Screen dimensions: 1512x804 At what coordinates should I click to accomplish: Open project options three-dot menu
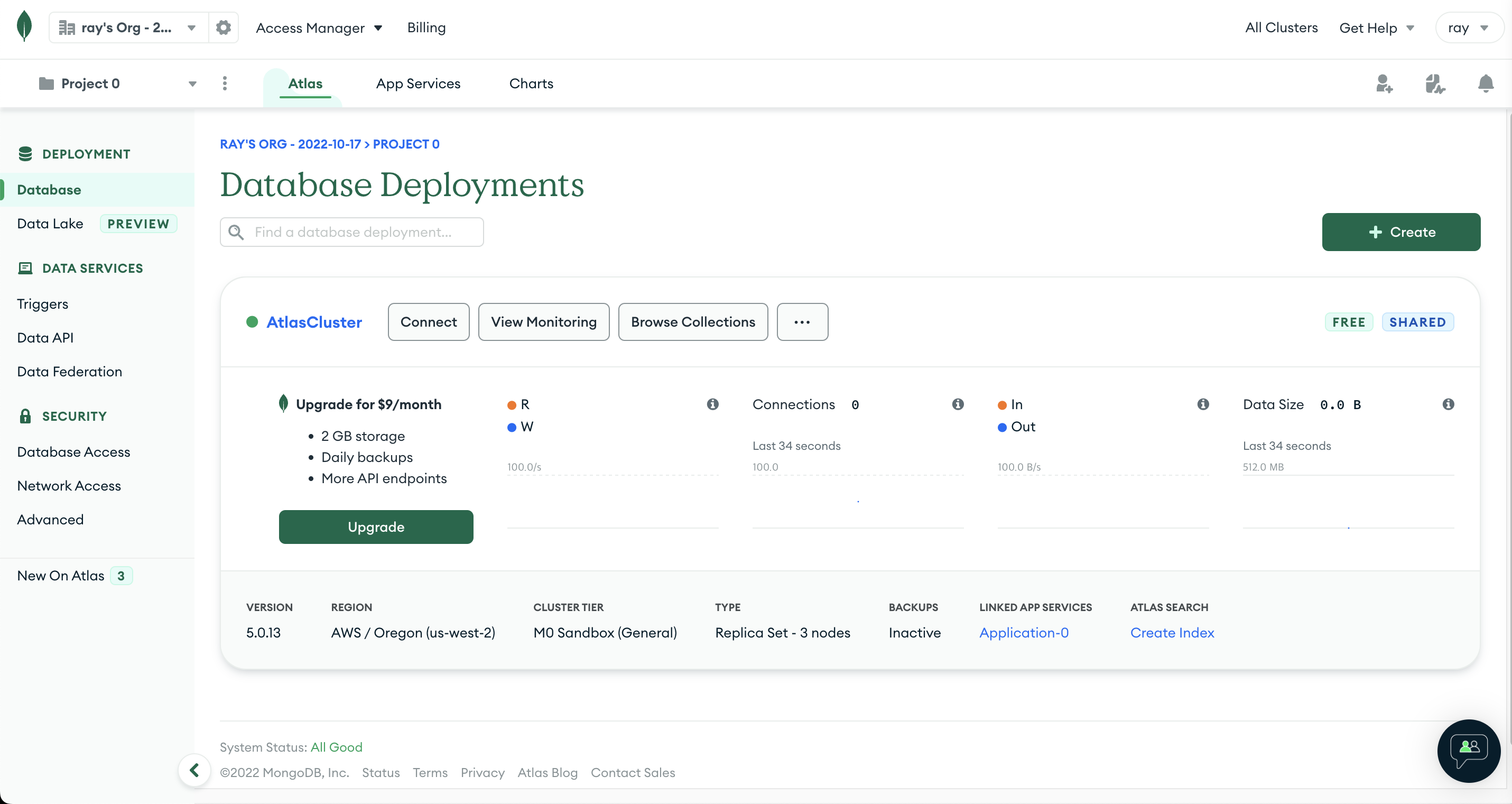225,84
